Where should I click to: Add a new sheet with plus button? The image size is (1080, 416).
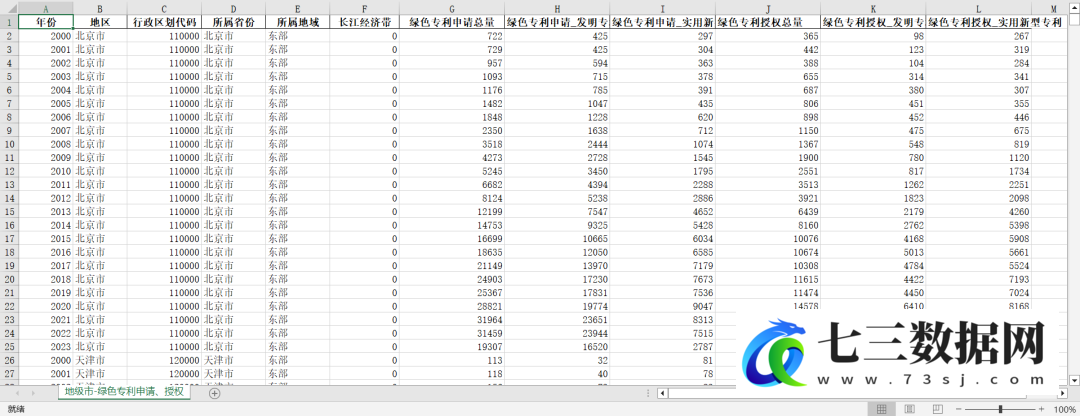tap(215, 393)
